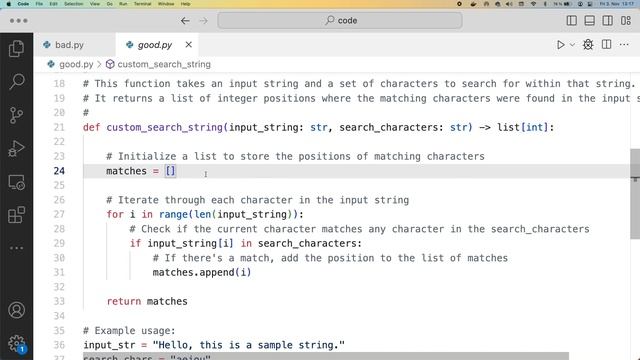The width and height of the screenshot is (640, 360).
Task: Open the Extensions view
Action: coord(16,215)
